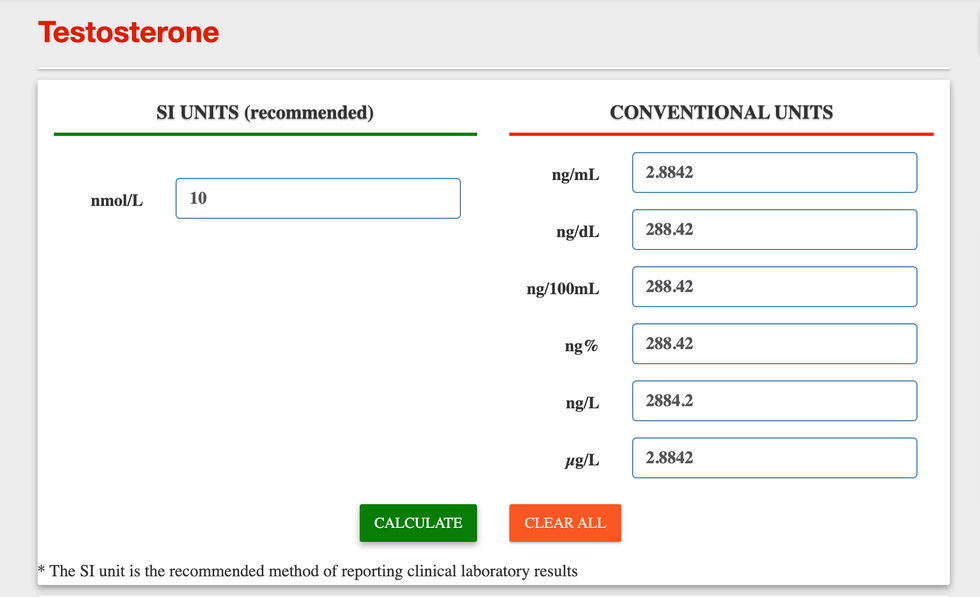This screenshot has height=597, width=980.
Task: Click the ng/L input field
Action: click(x=774, y=401)
